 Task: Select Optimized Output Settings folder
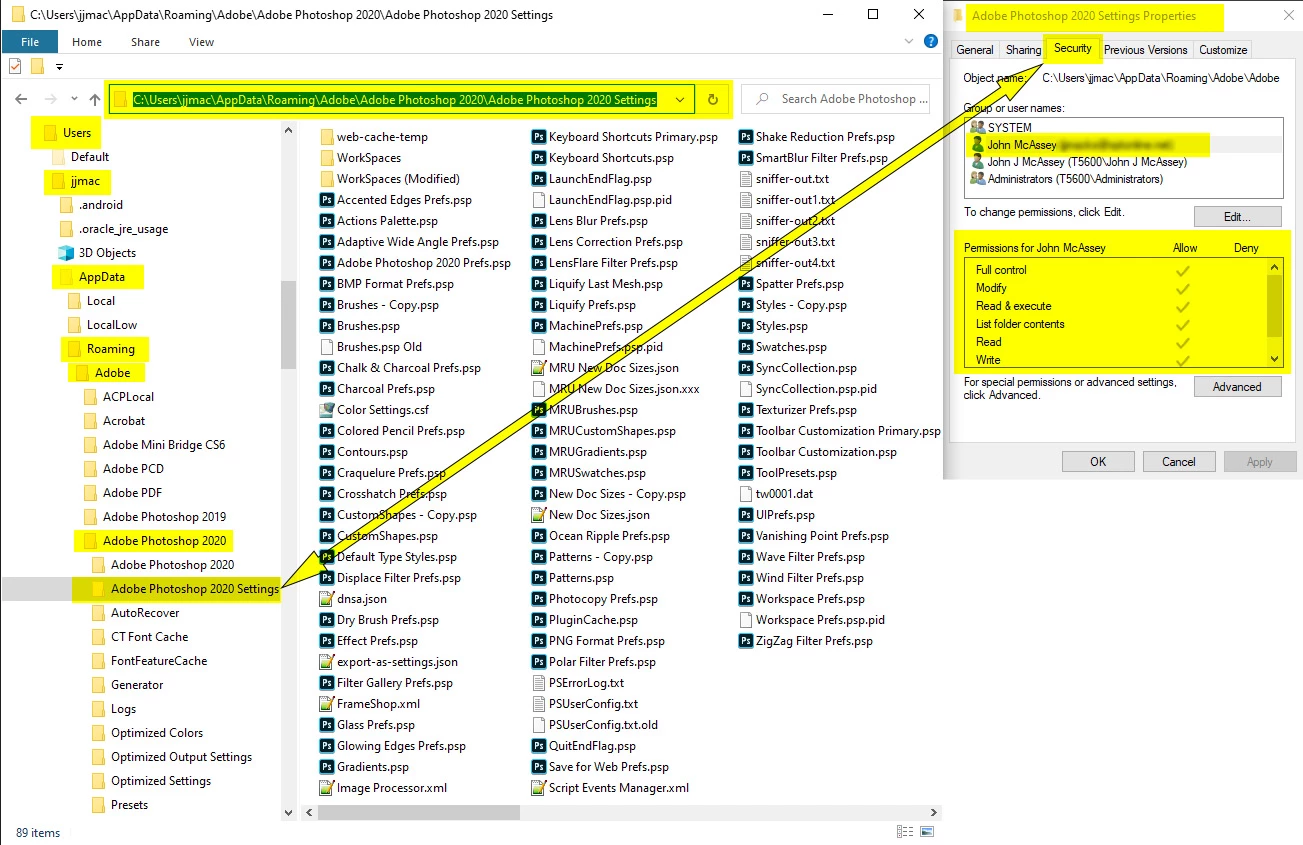181,757
